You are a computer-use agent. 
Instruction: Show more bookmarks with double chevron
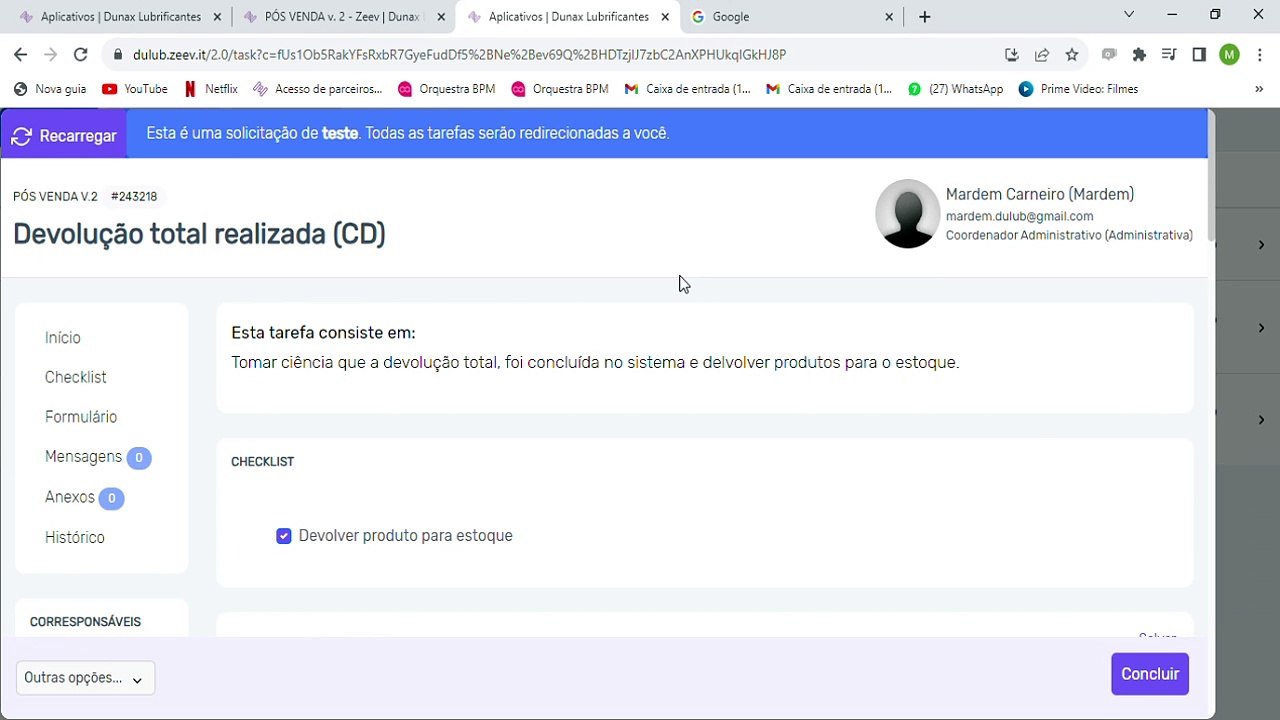tap(1259, 89)
